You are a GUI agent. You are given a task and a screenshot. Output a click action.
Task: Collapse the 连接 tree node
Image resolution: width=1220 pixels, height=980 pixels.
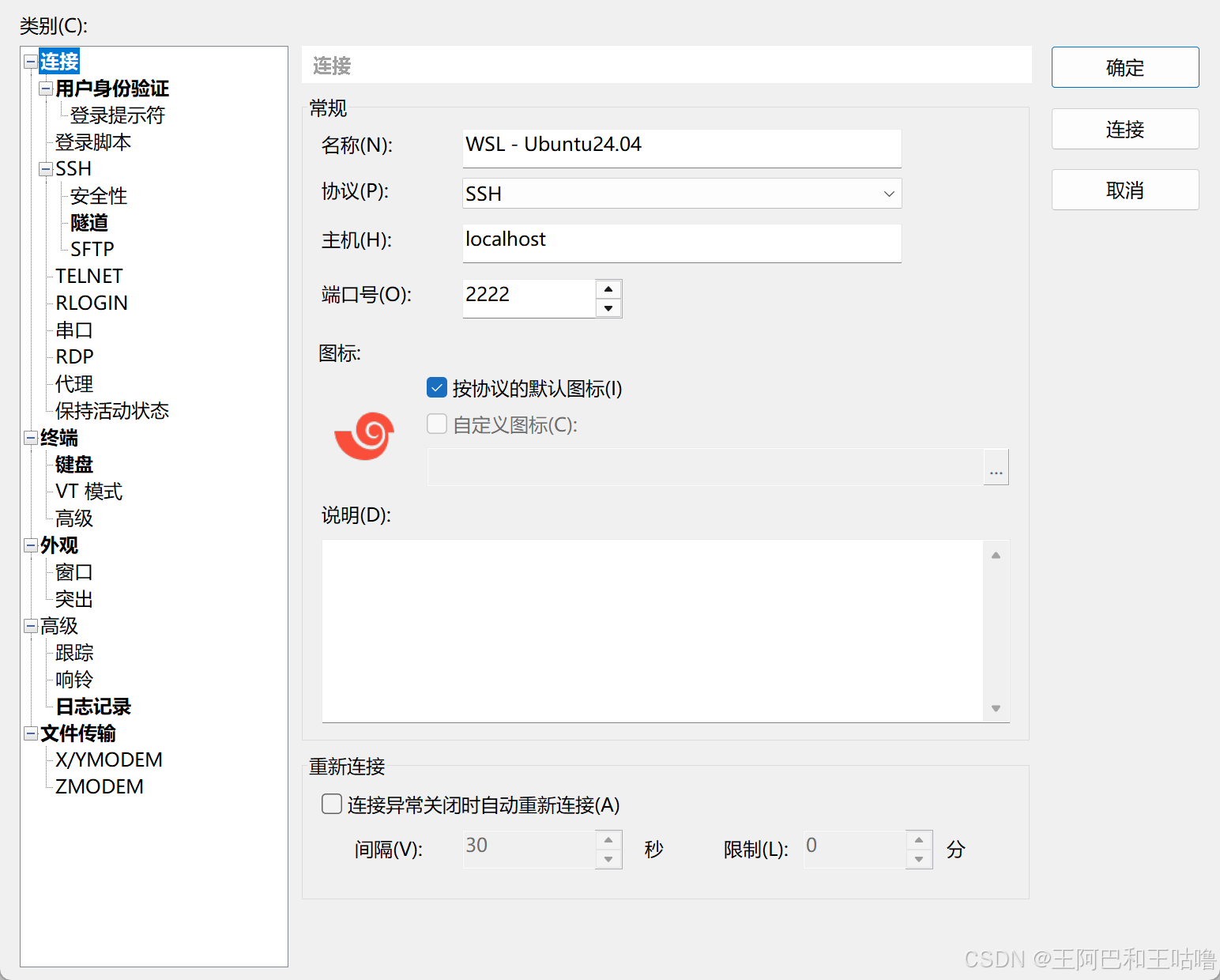[x=30, y=62]
